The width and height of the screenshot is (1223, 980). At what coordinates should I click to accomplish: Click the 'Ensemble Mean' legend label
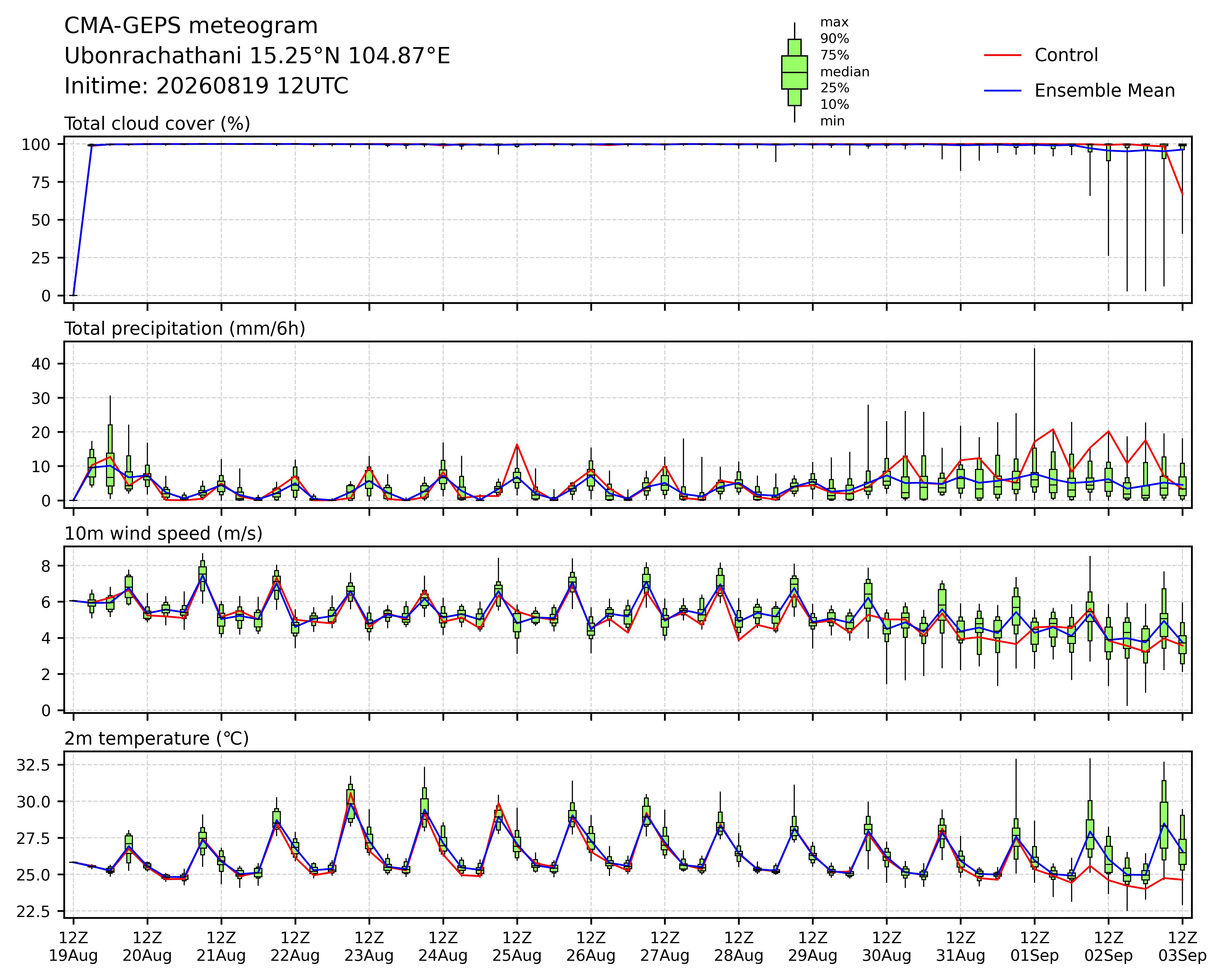coord(1104,91)
